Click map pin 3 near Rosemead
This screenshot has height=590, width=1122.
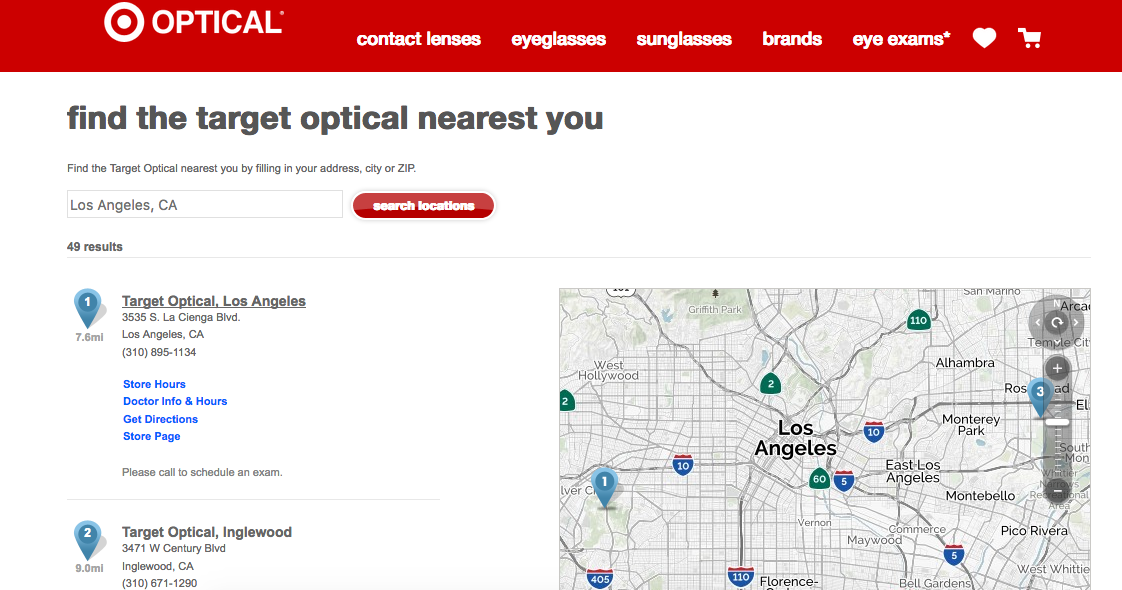tap(1040, 398)
